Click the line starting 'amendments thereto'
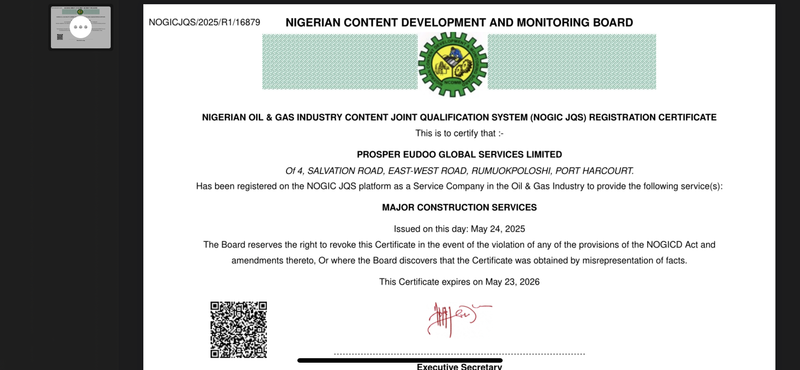The height and width of the screenshot is (370, 800). [459, 261]
